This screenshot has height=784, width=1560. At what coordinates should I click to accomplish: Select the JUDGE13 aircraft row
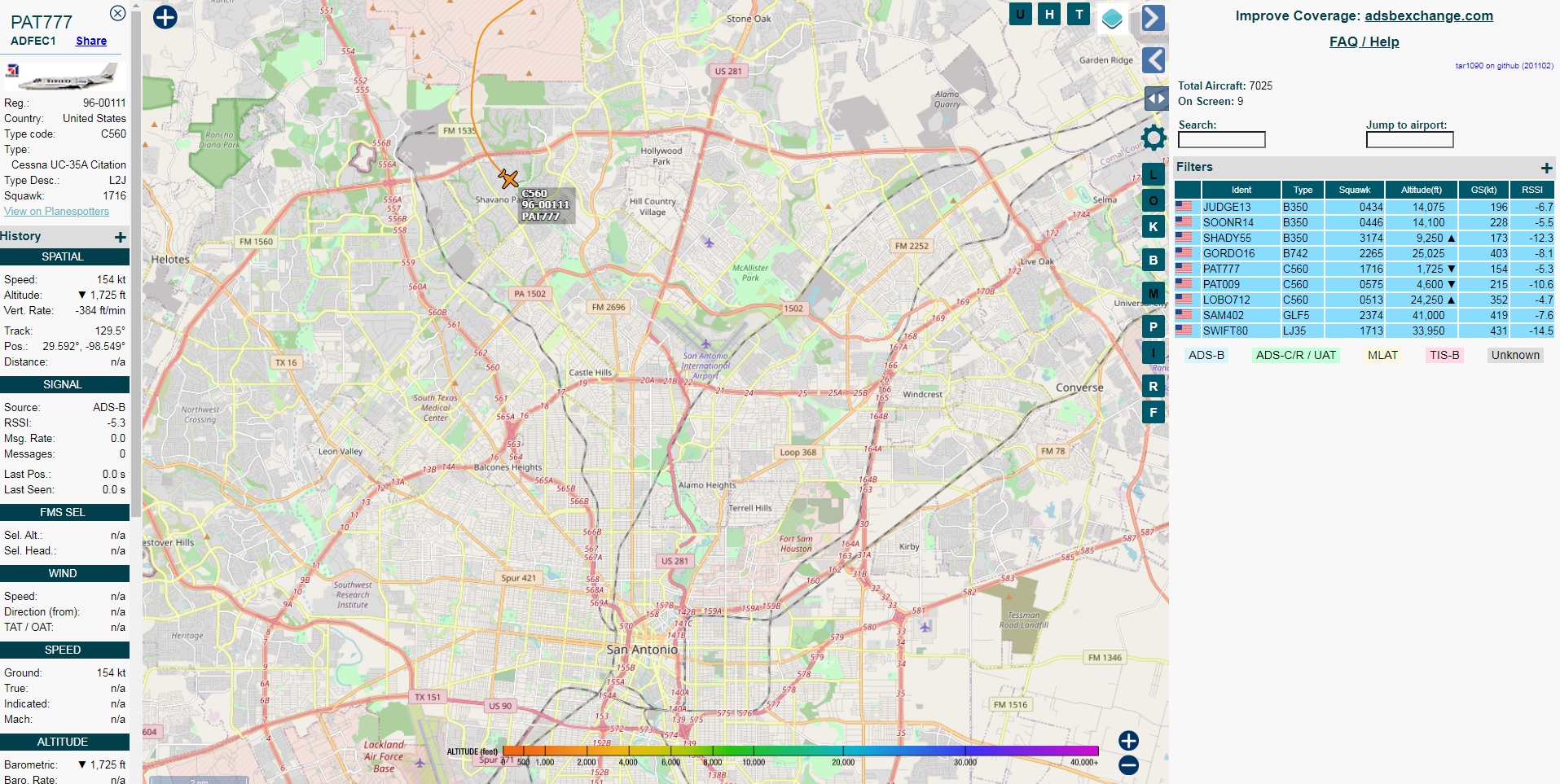(x=1364, y=207)
